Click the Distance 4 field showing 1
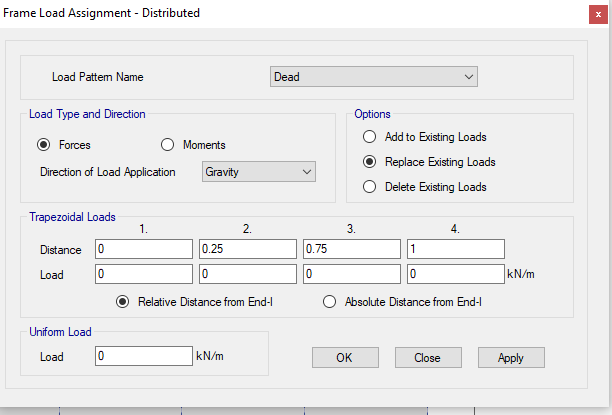The height and width of the screenshot is (415, 612). 455,248
